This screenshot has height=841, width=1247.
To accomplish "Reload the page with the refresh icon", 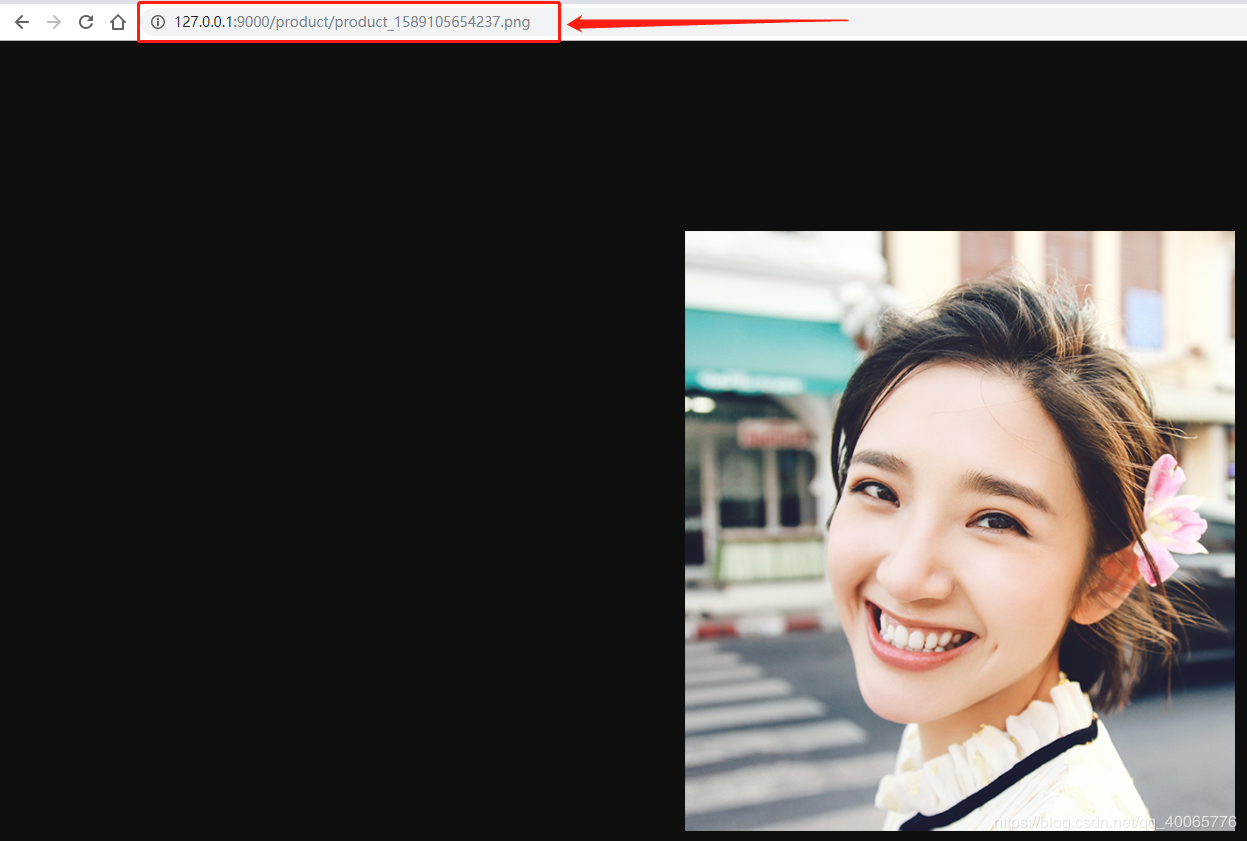I will click(x=86, y=22).
